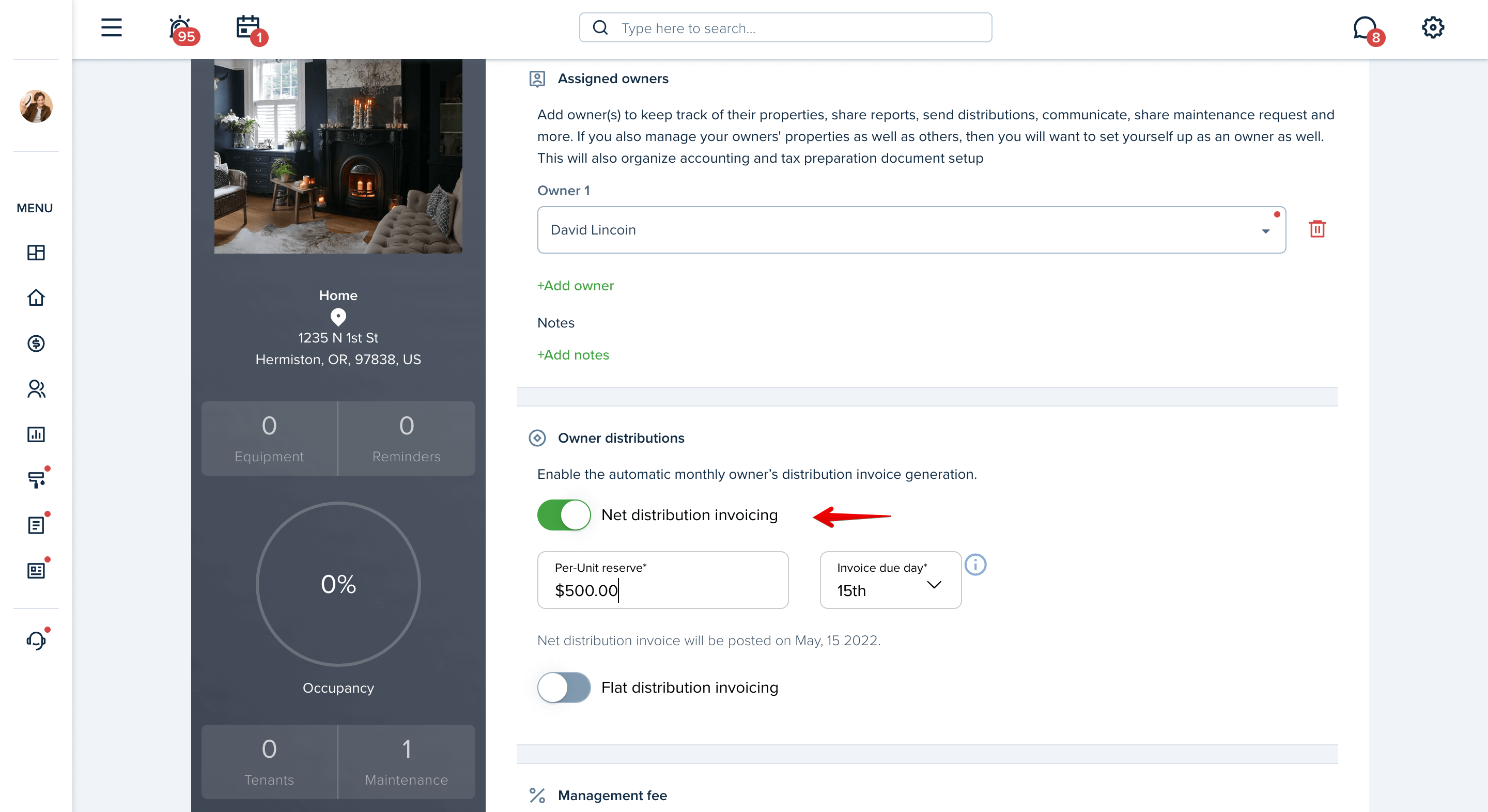
Task: Open the Owner 1 David Lincoin dropdown
Action: click(911, 229)
